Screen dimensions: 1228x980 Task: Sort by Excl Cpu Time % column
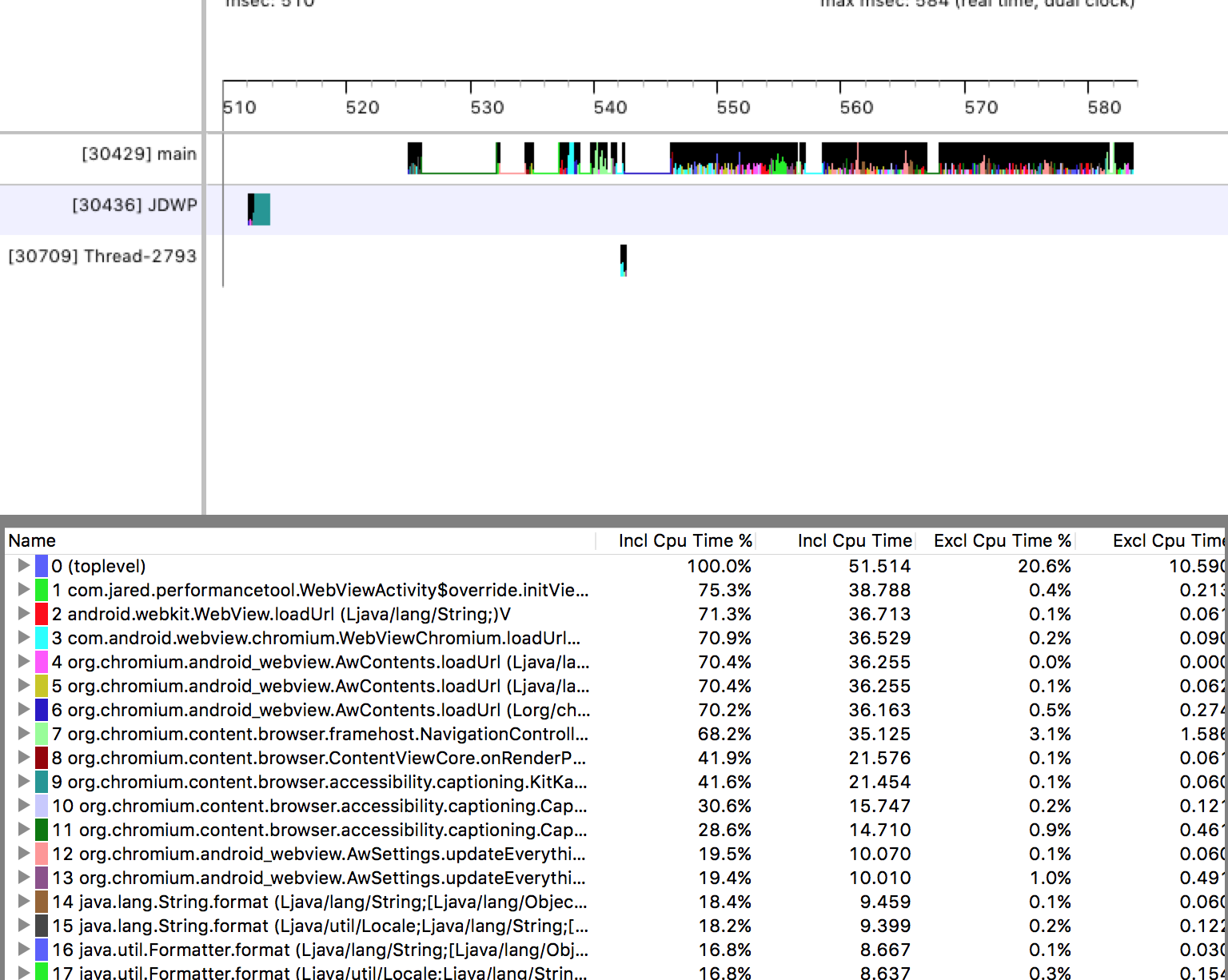click(1002, 541)
